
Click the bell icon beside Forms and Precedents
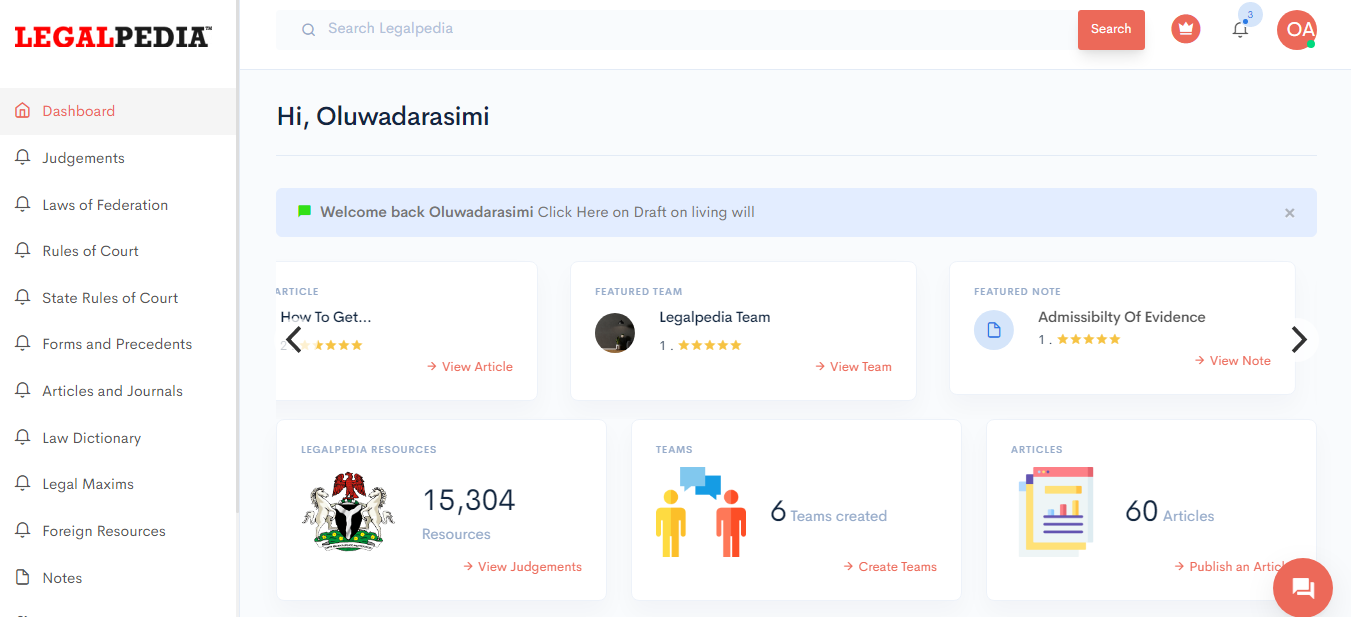(x=22, y=344)
